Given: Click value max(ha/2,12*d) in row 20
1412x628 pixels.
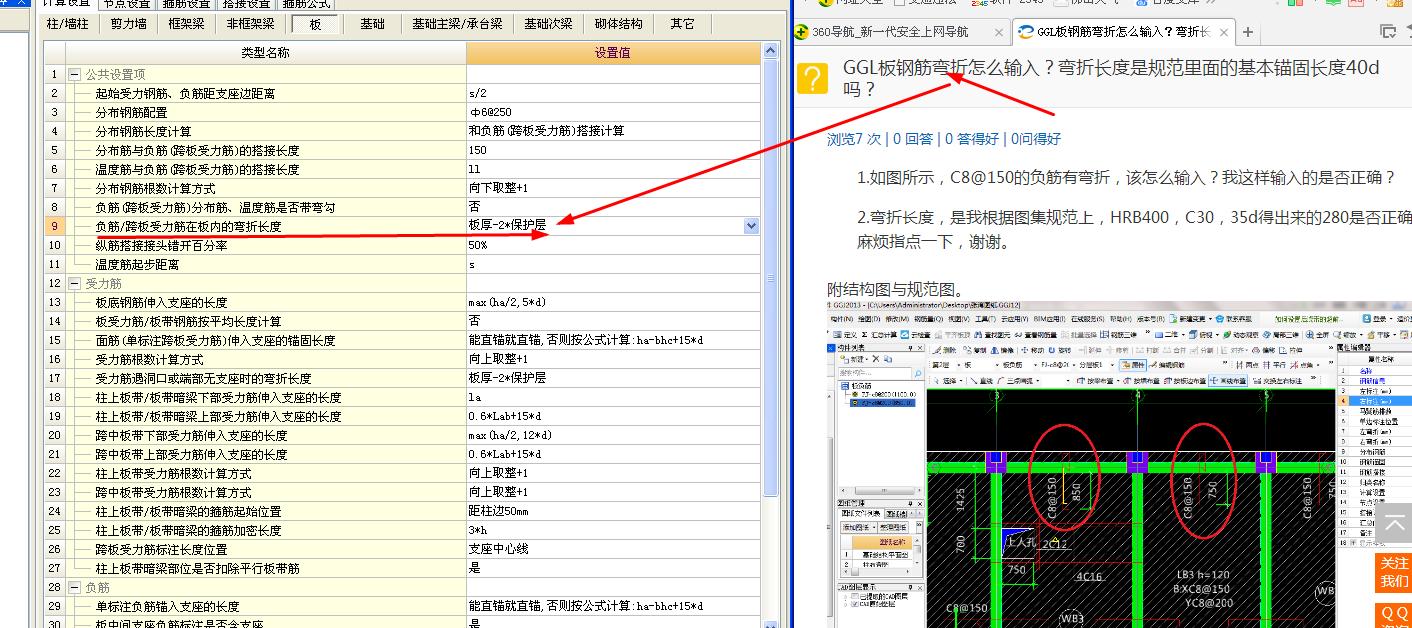Looking at the screenshot, I should pos(613,435).
